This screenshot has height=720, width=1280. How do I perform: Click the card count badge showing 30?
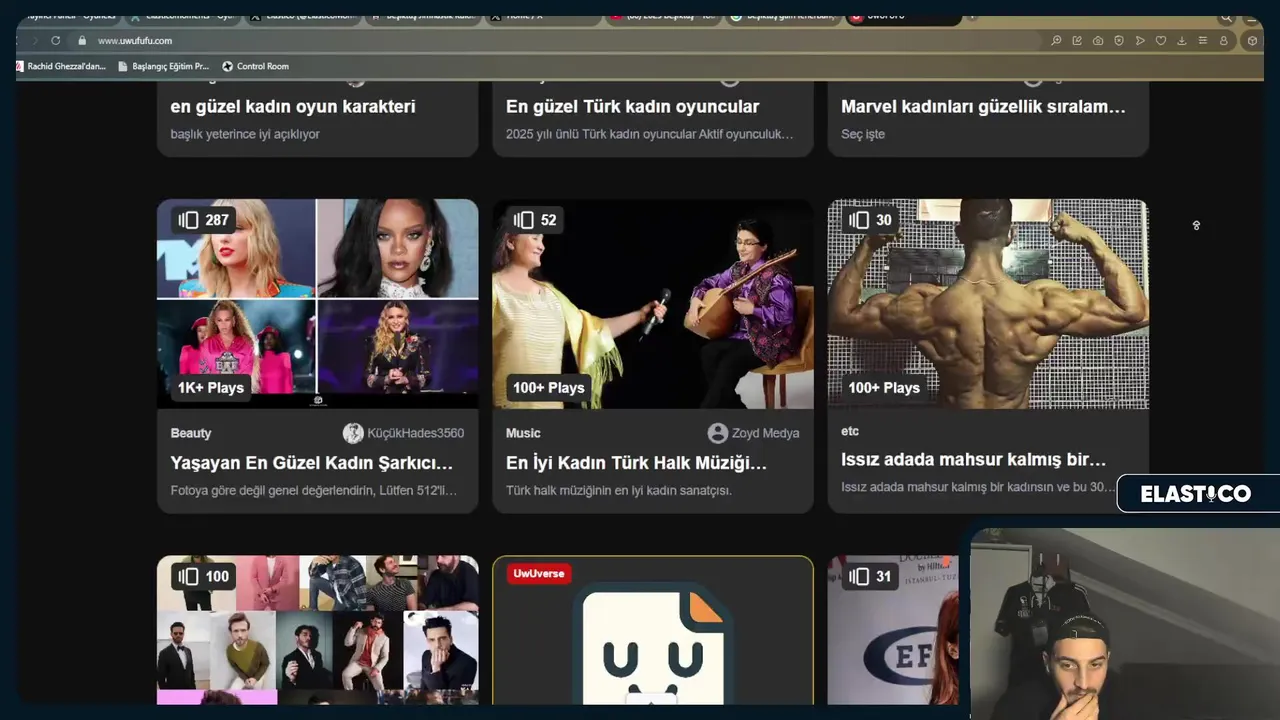(x=869, y=220)
